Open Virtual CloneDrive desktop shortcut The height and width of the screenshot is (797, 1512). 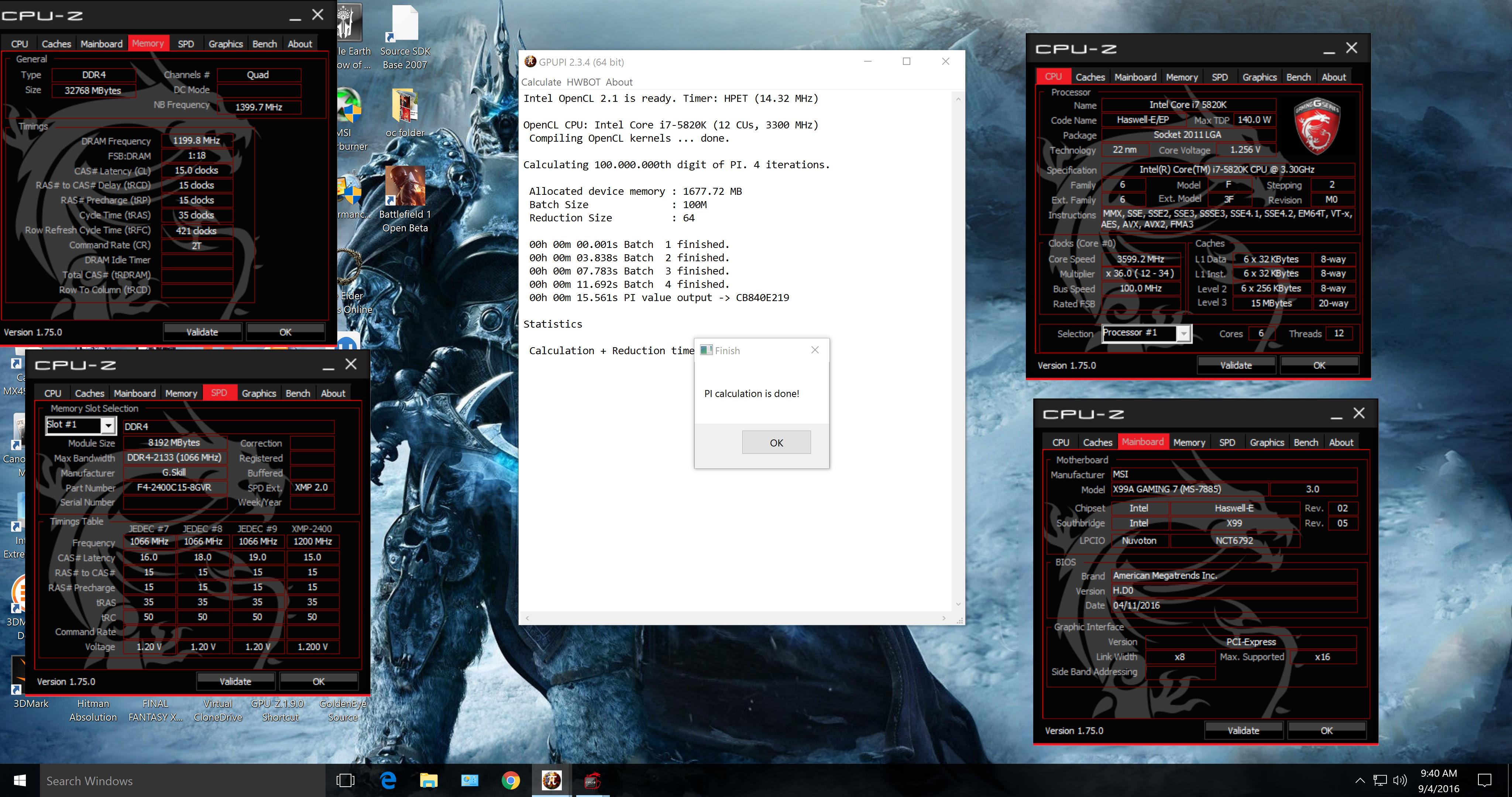(218, 710)
